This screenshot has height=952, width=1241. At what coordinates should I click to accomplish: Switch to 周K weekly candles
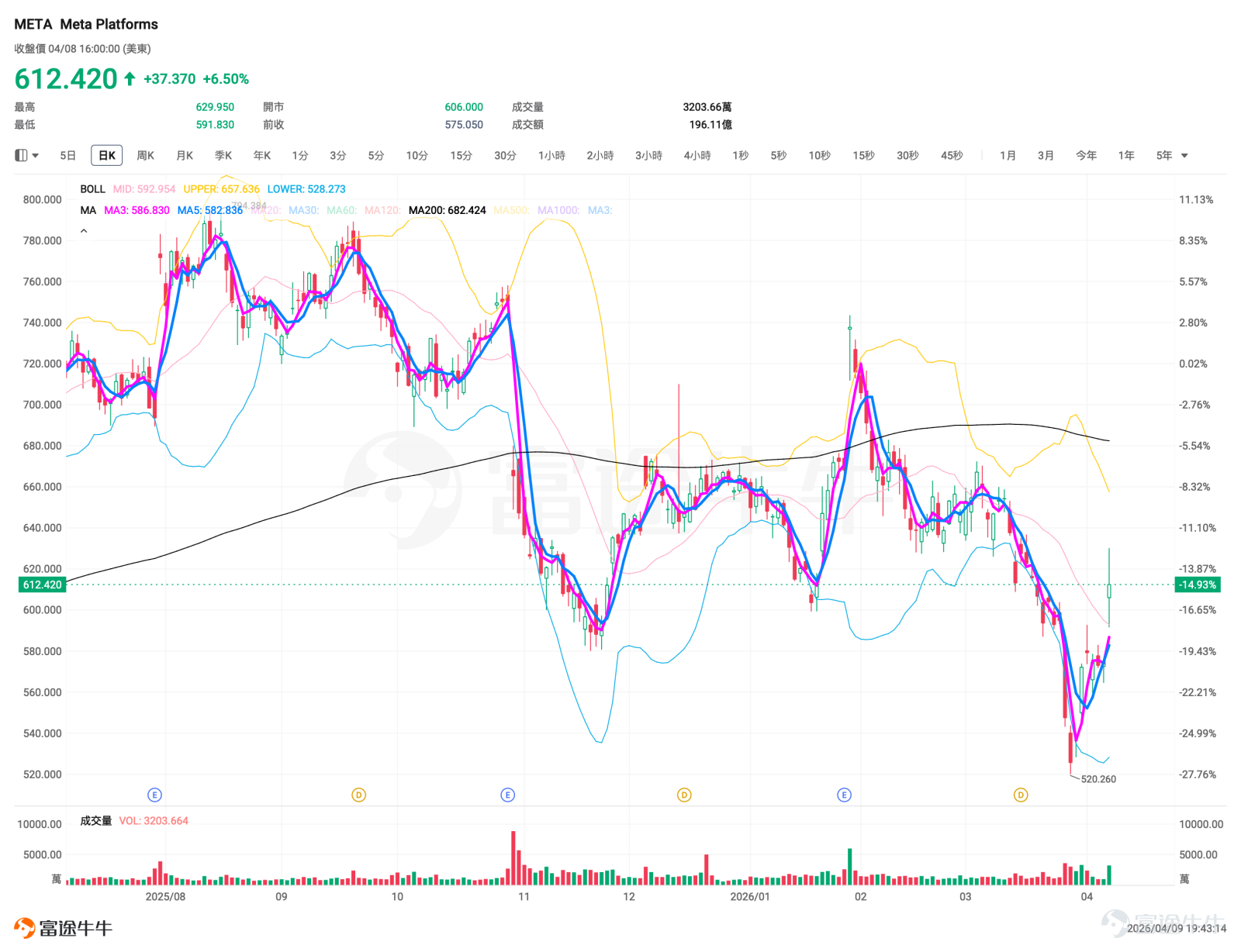[x=146, y=156]
